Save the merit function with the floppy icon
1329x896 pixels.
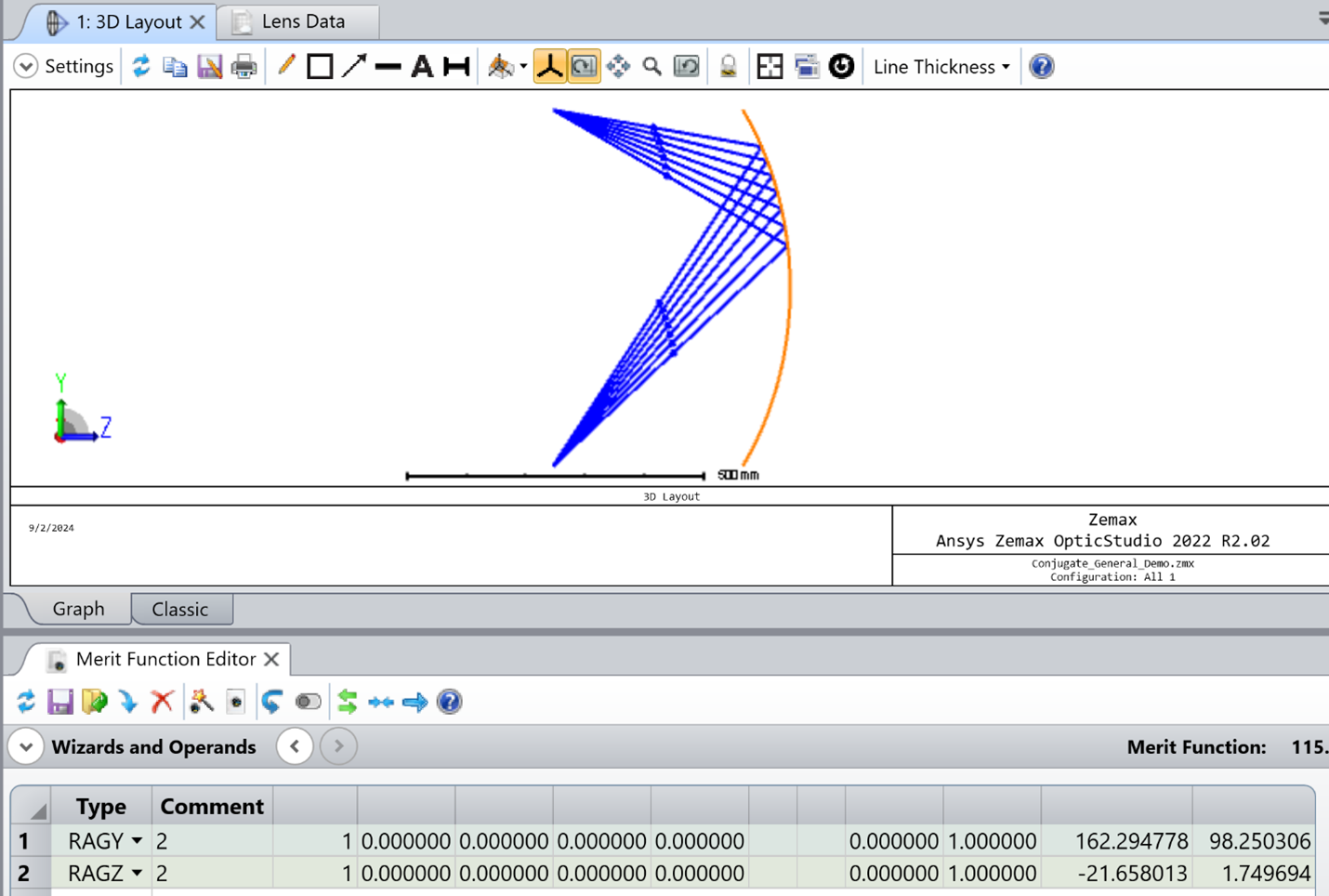(60, 702)
